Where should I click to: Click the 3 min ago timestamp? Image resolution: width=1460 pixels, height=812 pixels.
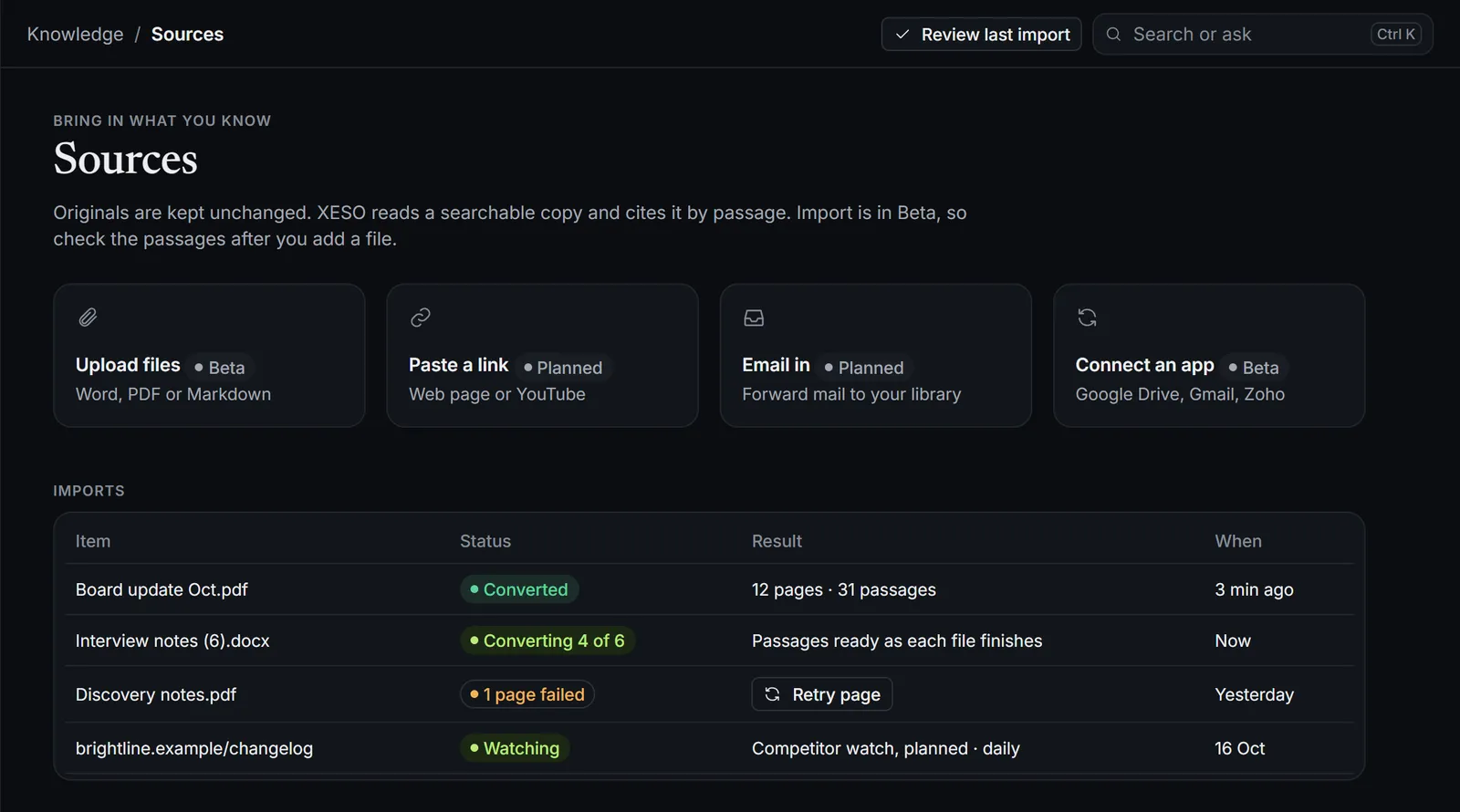[1254, 589]
